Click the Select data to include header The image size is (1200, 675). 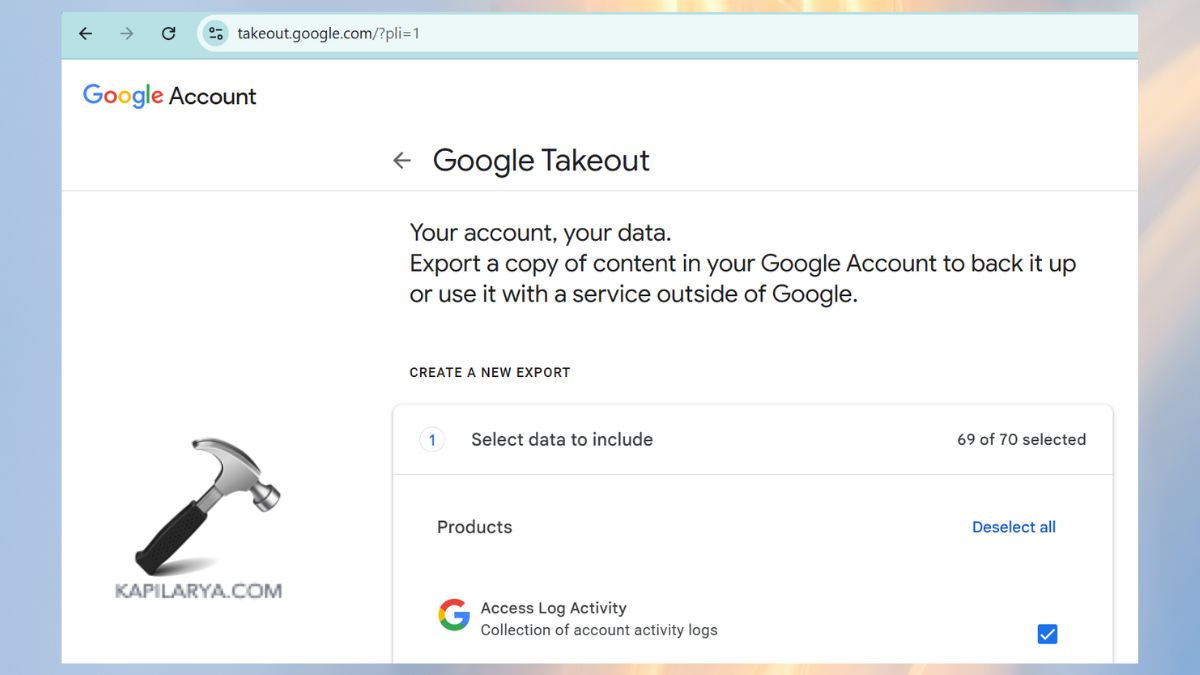(x=562, y=440)
